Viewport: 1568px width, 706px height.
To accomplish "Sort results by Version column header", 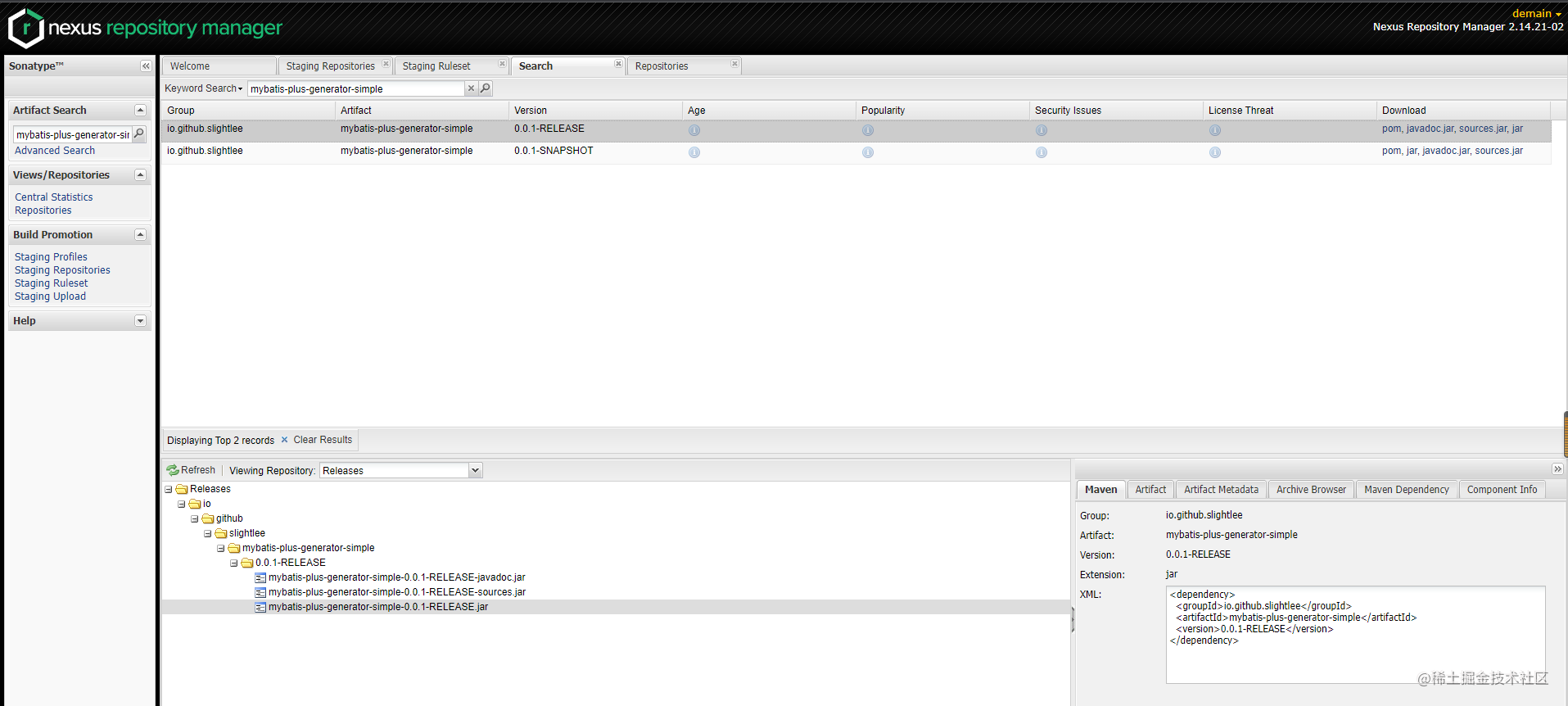I will pyautogui.click(x=594, y=111).
